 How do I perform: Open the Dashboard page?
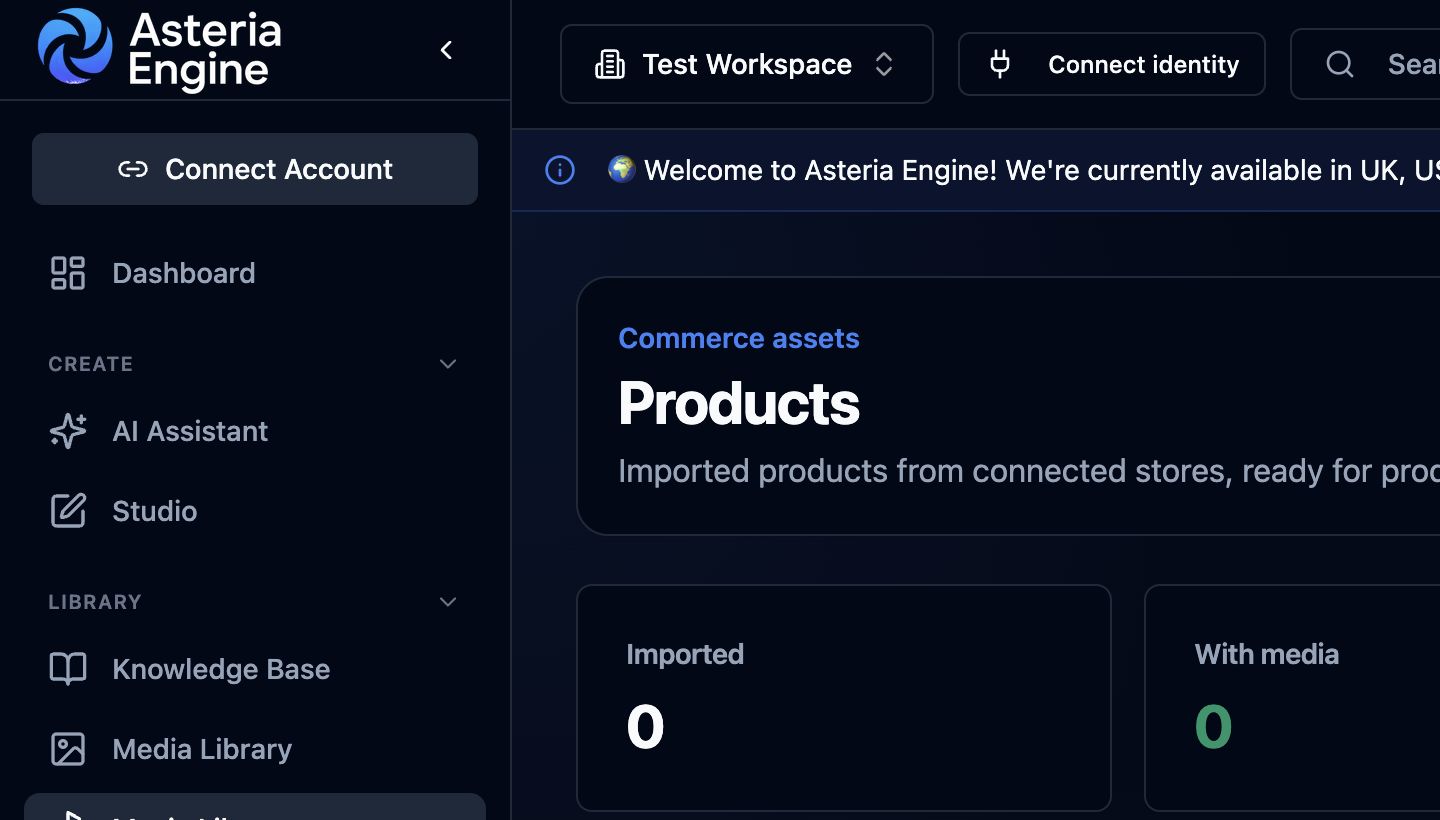click(255, 273)
